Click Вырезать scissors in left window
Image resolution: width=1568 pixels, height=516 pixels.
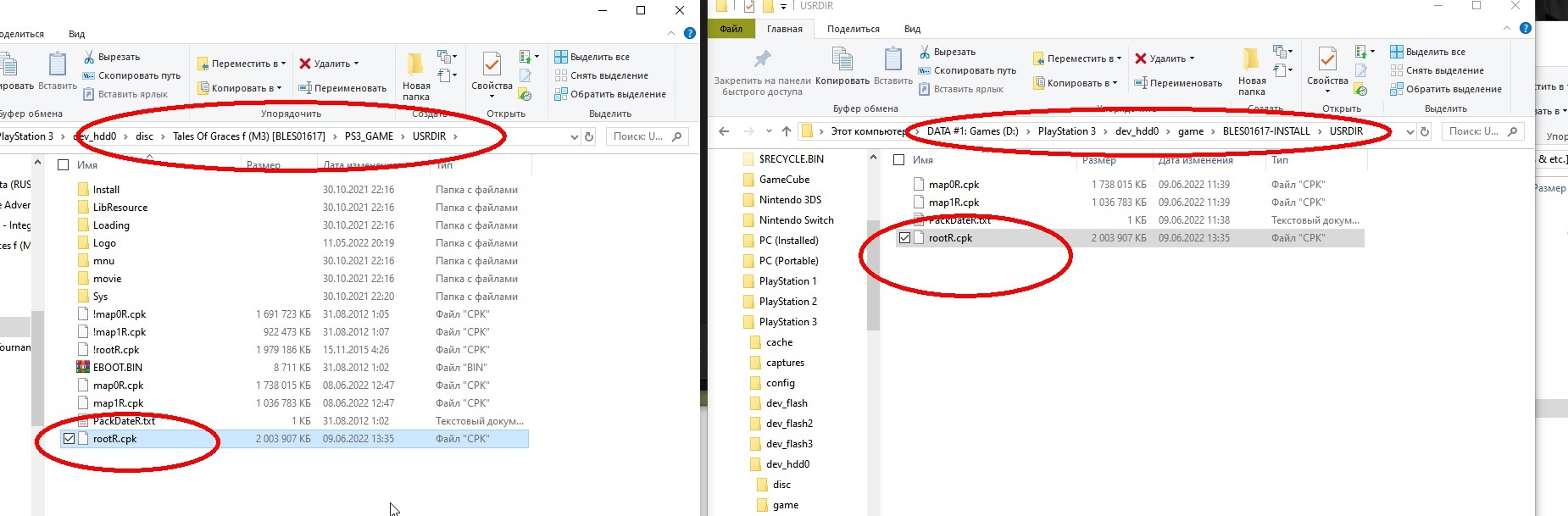click(x=89, y=57)
